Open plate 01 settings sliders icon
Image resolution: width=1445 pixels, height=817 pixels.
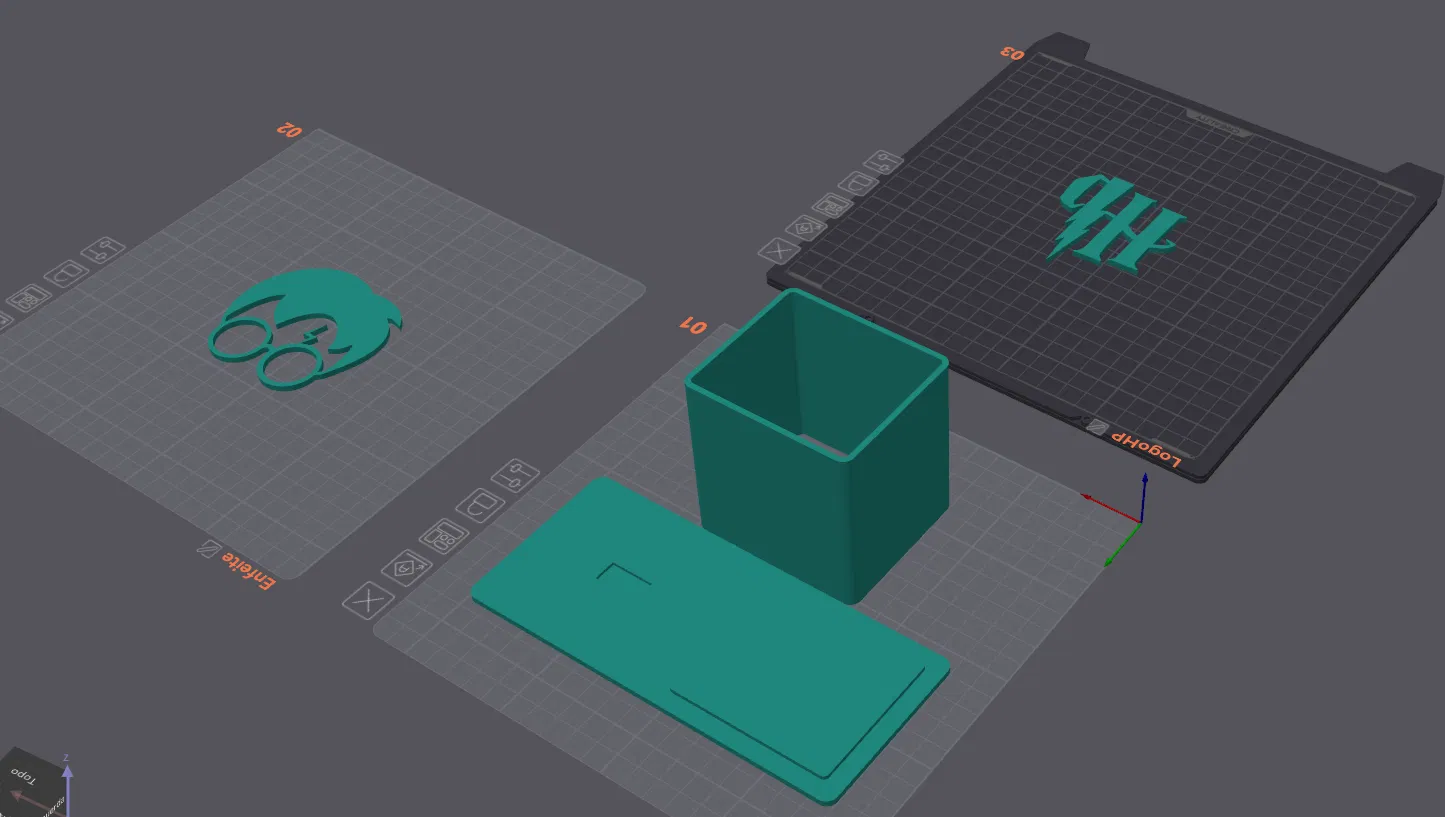(x=516, y=474)
